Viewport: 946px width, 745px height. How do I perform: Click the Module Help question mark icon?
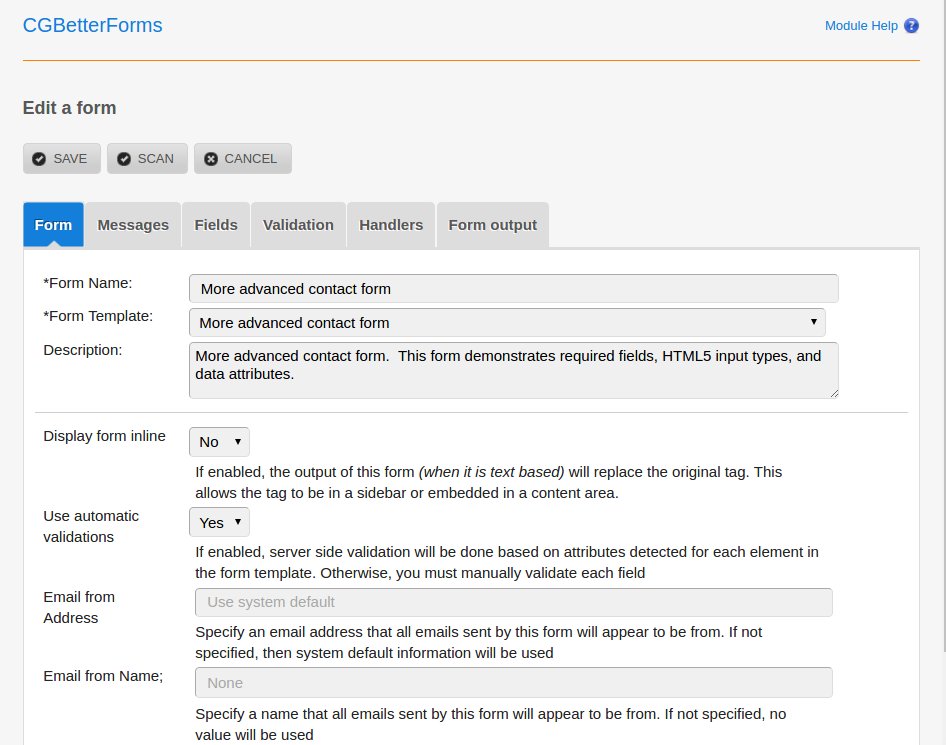coord(911,25)
